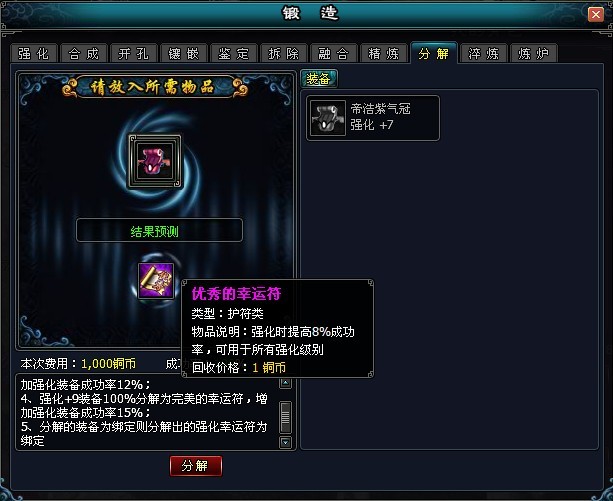613x501 pixels.
Task: Select 帝浩紫气冠 helmet icon in equipment list
Action: (328, 118)
